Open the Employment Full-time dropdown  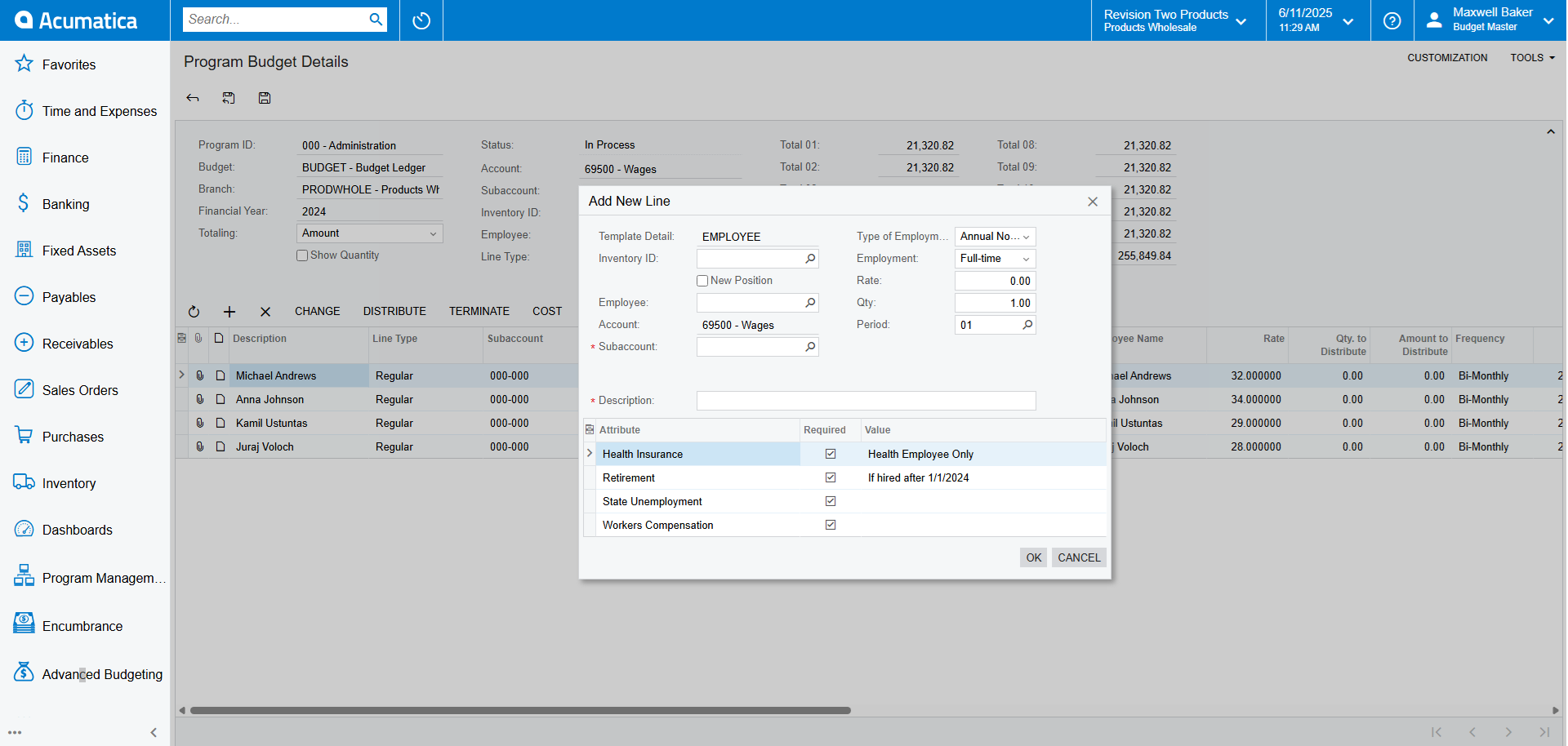(995, 259)
